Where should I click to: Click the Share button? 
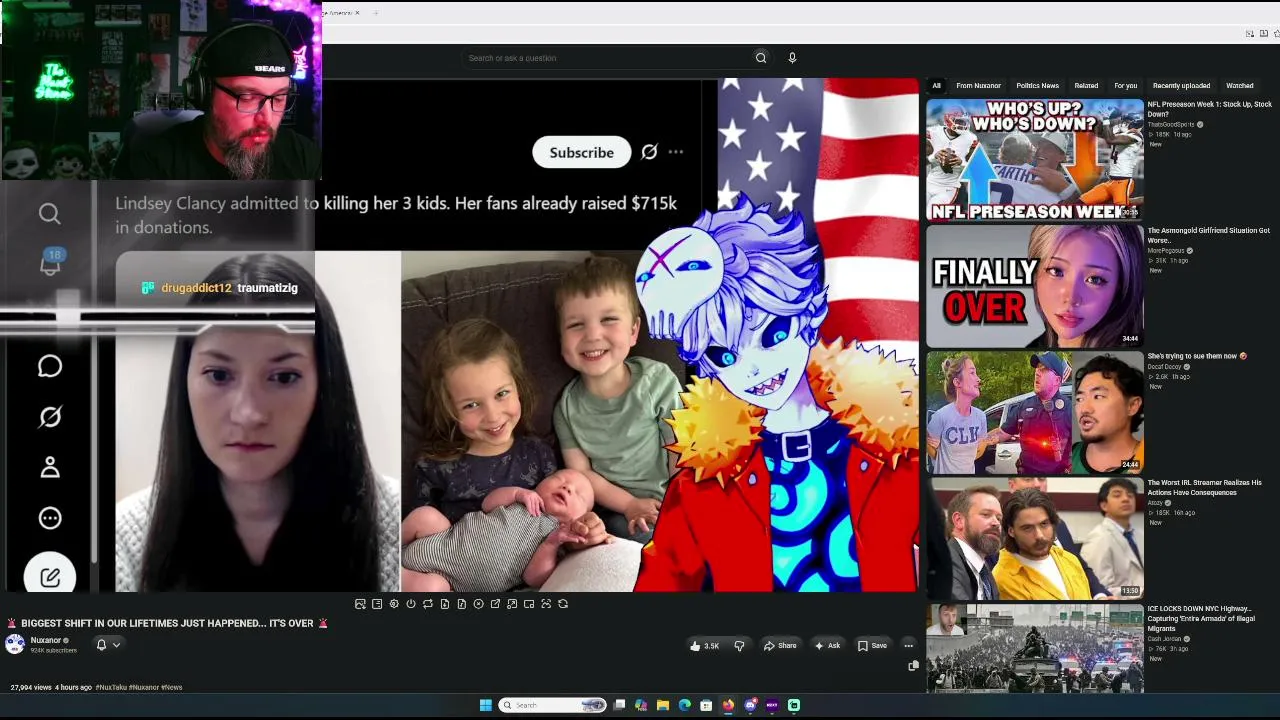[780, 646]
